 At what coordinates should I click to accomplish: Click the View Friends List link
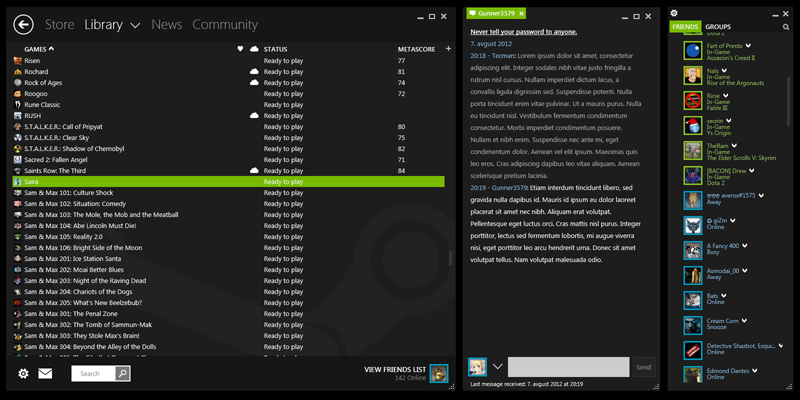click(x=395, y=369)
